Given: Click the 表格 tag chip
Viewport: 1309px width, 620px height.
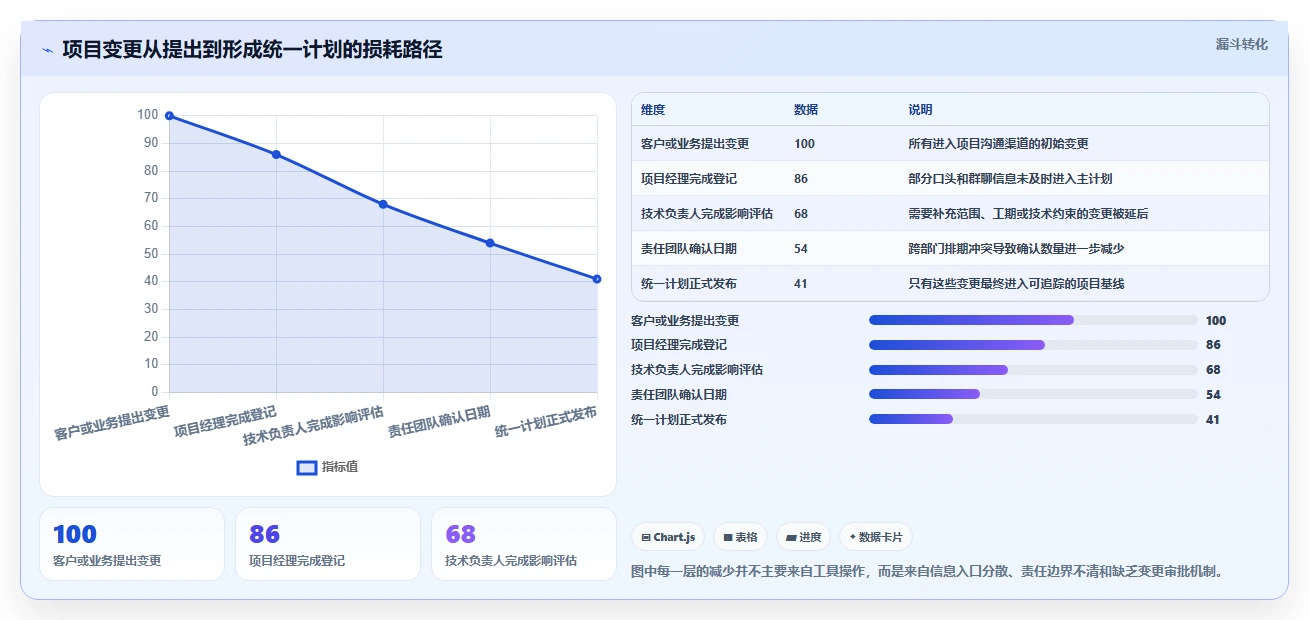Looking at the screenshot, I should point(740,537).
